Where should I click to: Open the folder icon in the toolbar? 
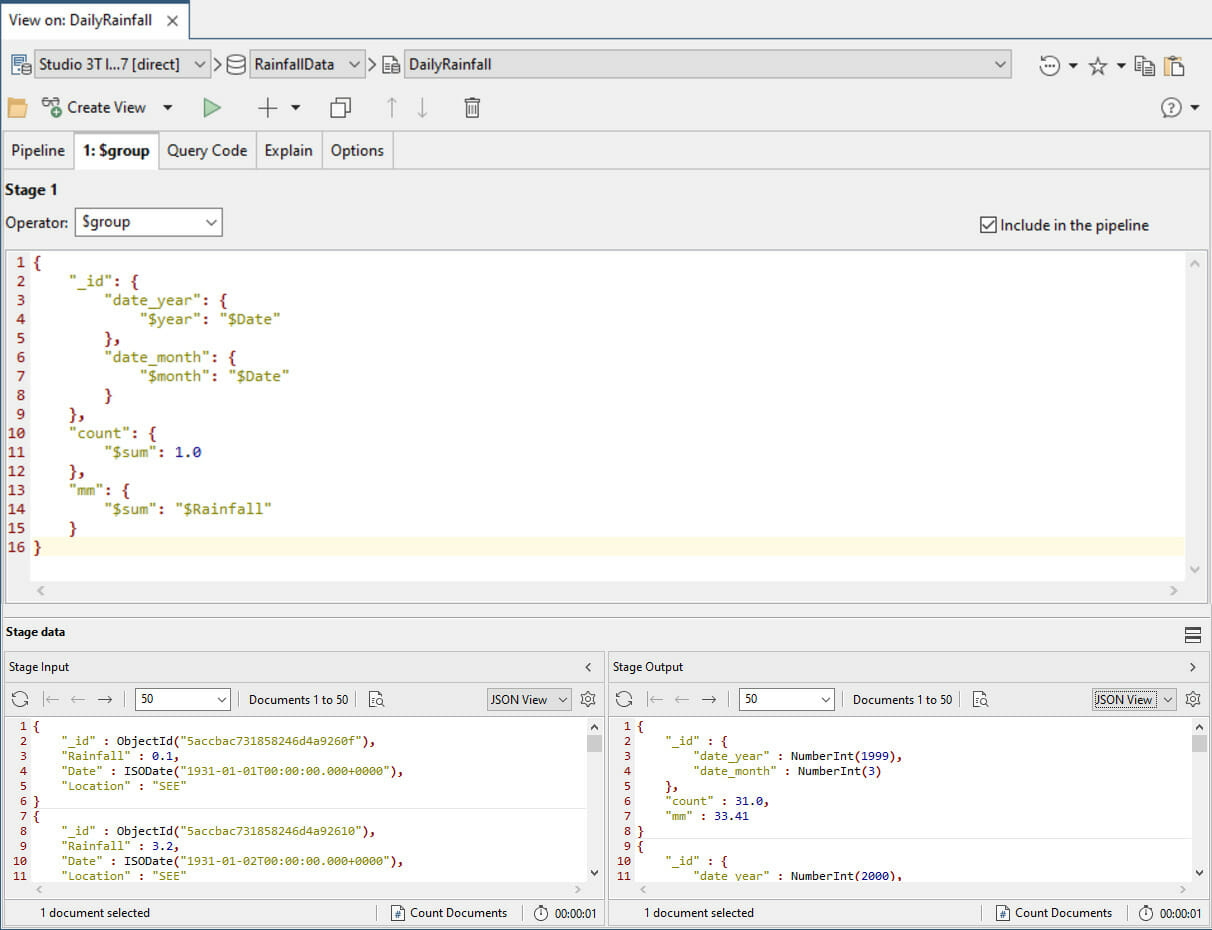coord(17,108)
